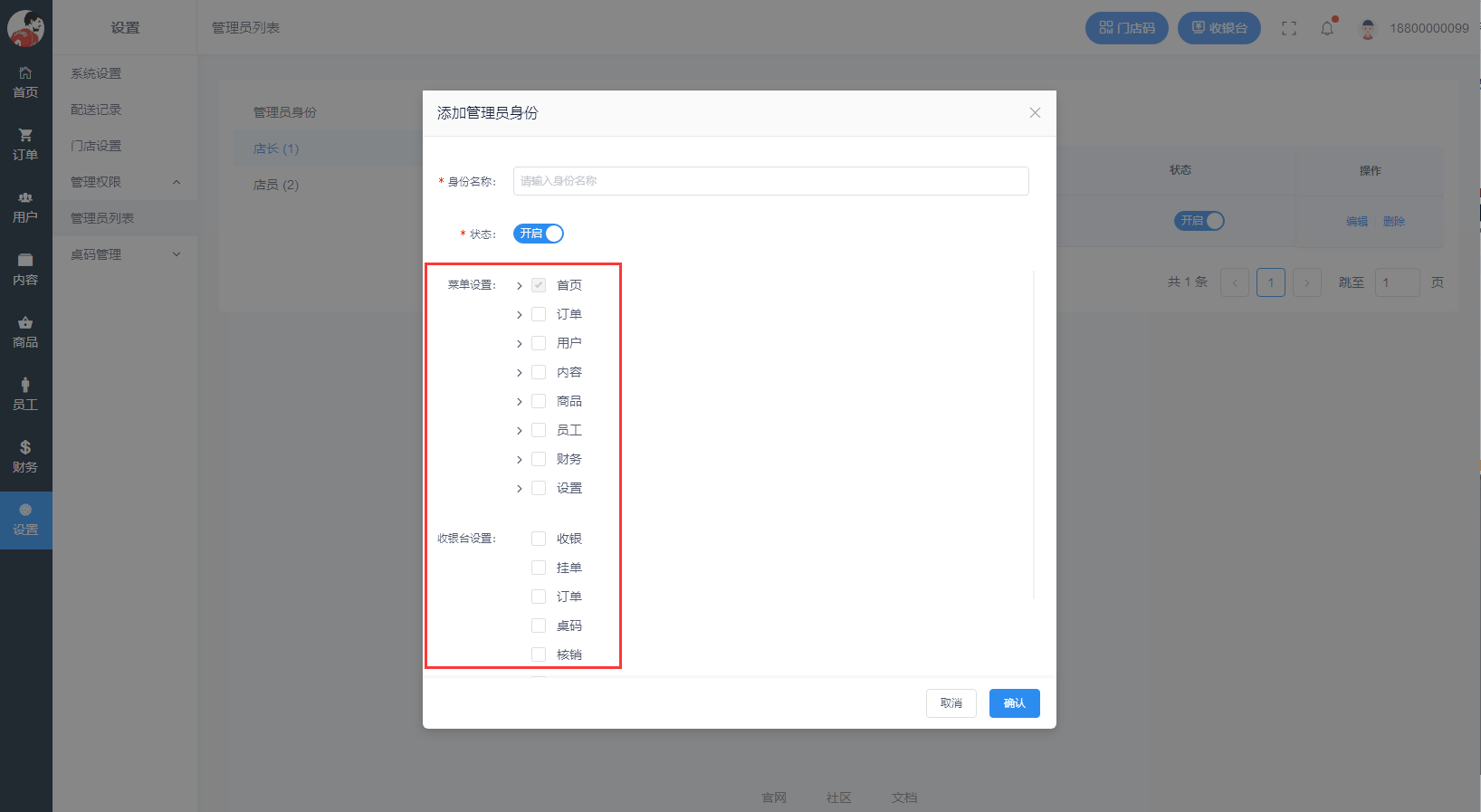Select page 1 in pagination
Image resolution: width=1481 pixels, height=812 pixels.
point(1271,282)
